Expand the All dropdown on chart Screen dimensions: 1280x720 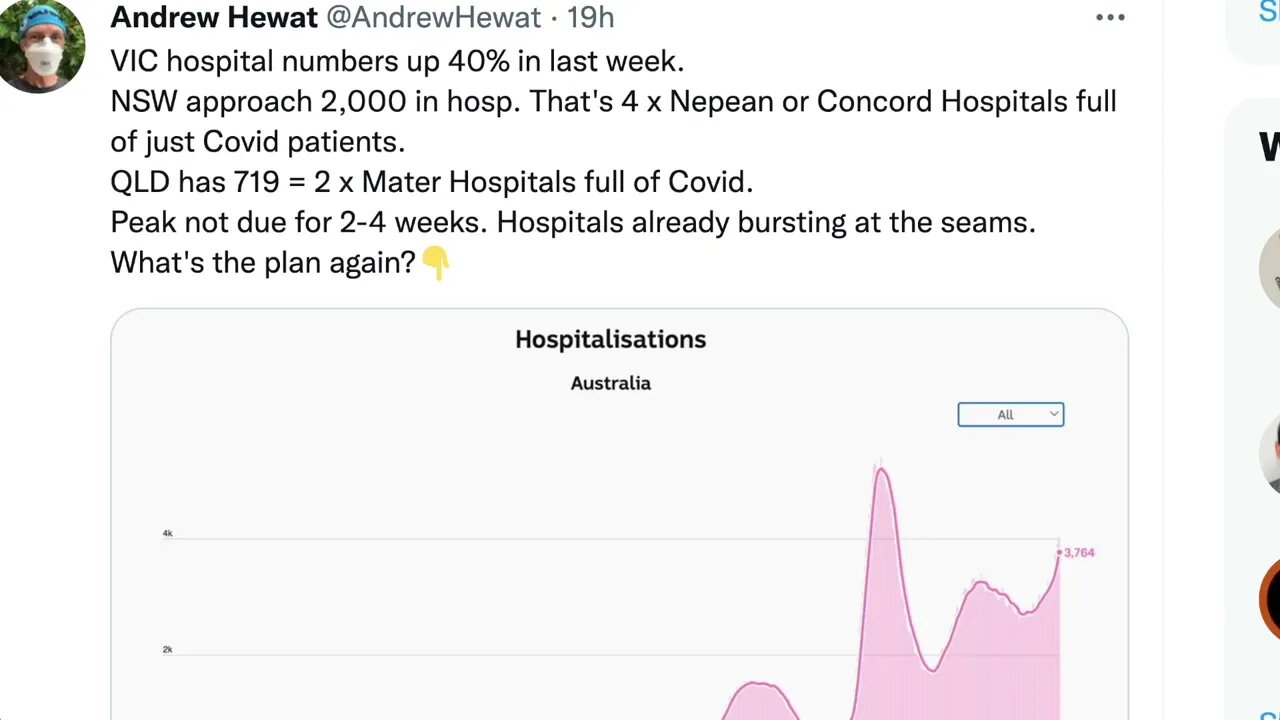click(x=1010, y=414)
